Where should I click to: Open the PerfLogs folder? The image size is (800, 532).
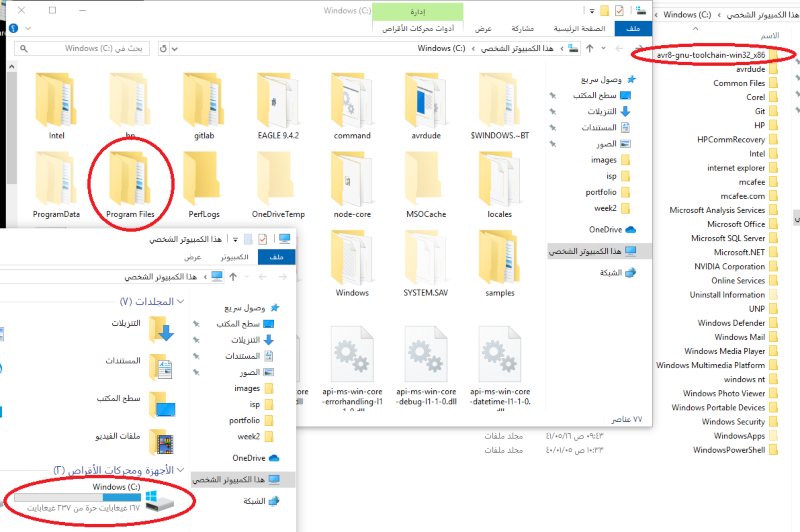click(204, 186)
